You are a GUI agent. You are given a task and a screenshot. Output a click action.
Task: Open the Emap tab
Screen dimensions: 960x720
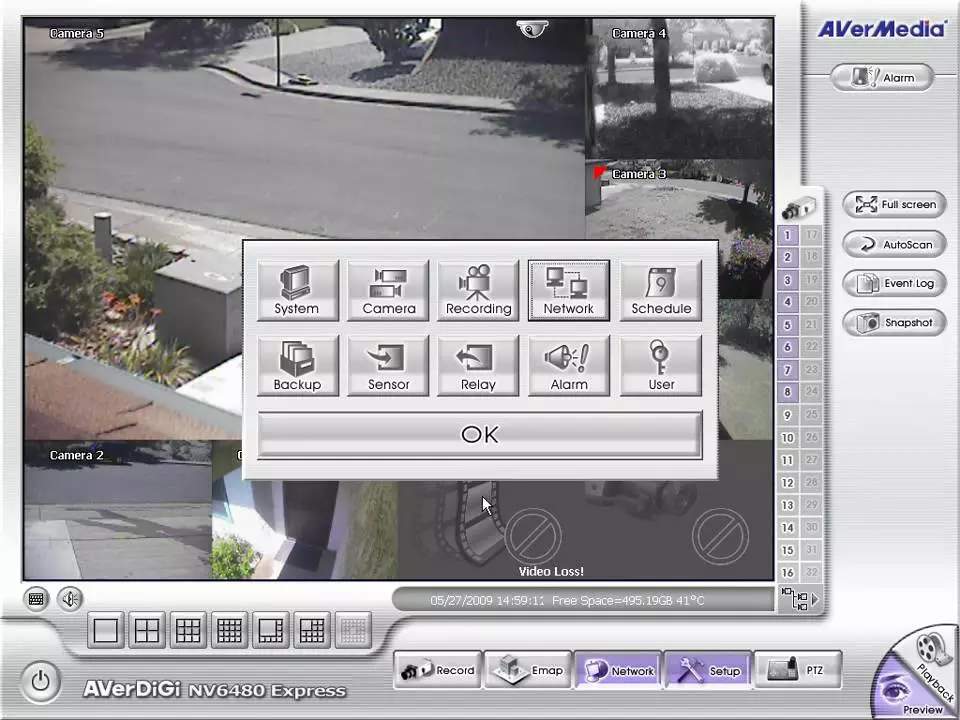pos(528,670)
